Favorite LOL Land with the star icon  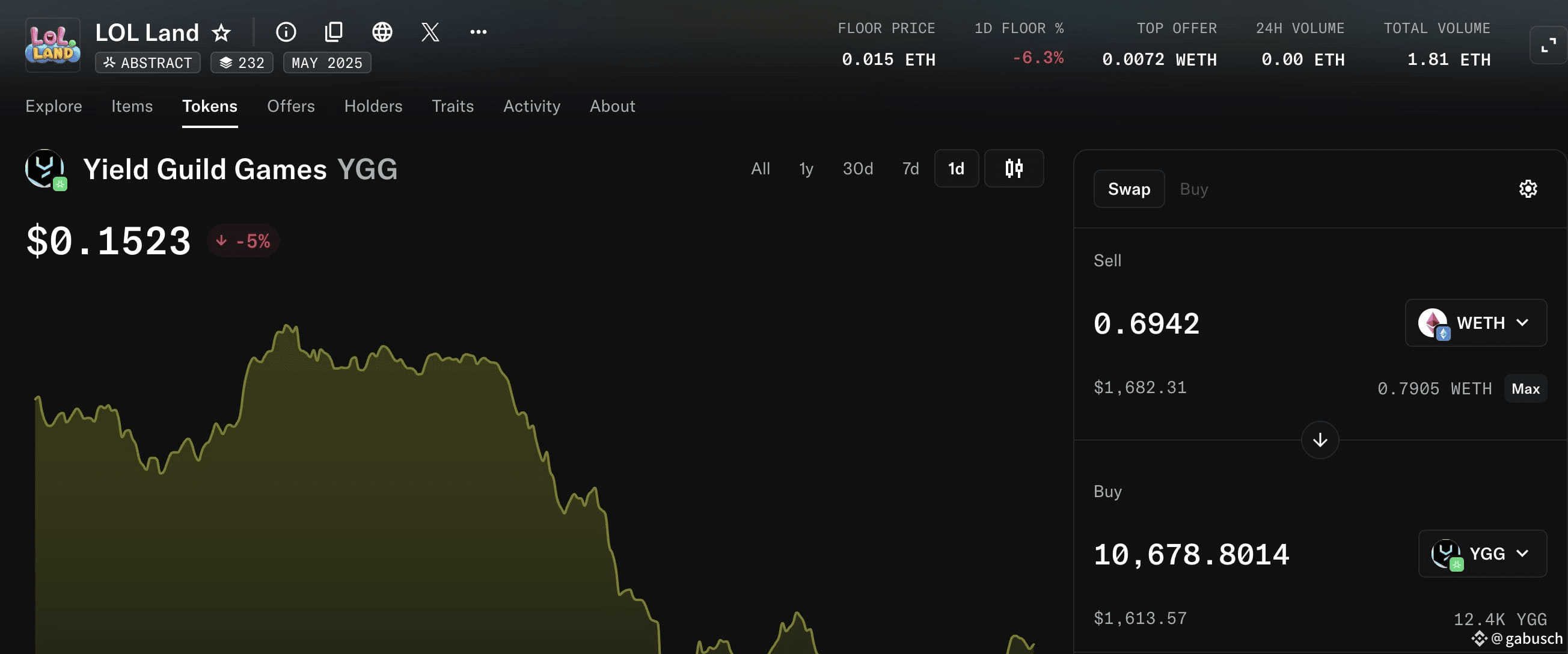(x=222, y=32)
